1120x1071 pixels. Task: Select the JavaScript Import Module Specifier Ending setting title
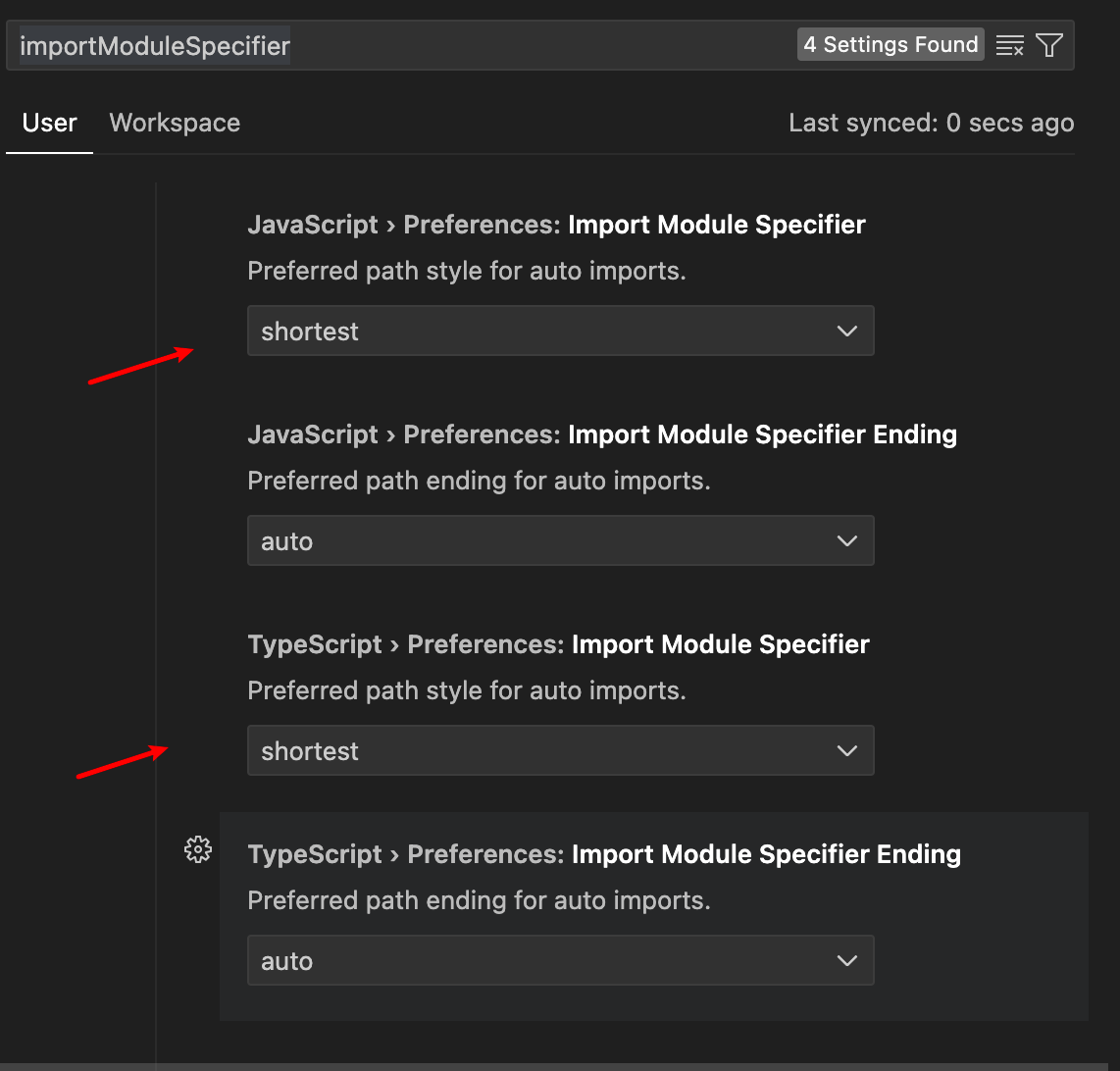click(x=602, y=434)
